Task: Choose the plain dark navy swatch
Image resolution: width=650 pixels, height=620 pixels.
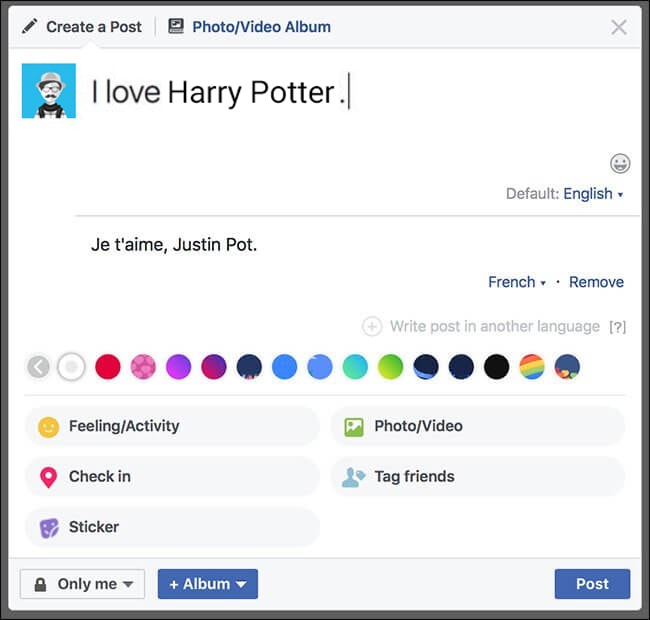Action: coord(461,367)
